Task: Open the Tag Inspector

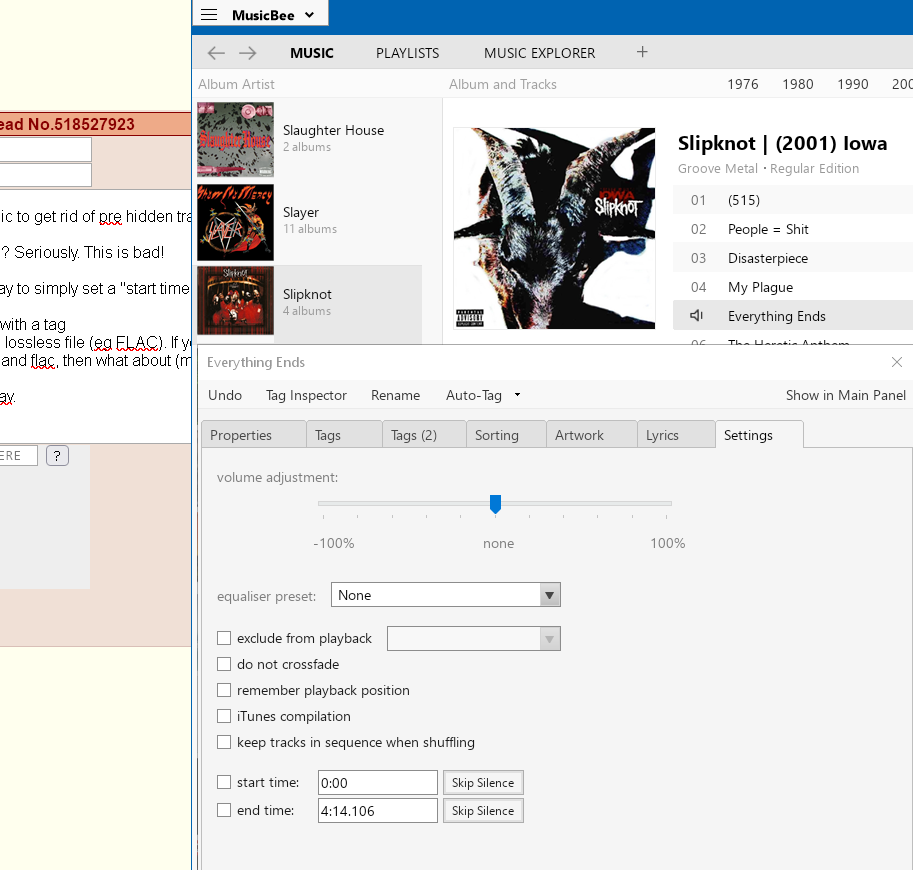Action: coord(306,395)
